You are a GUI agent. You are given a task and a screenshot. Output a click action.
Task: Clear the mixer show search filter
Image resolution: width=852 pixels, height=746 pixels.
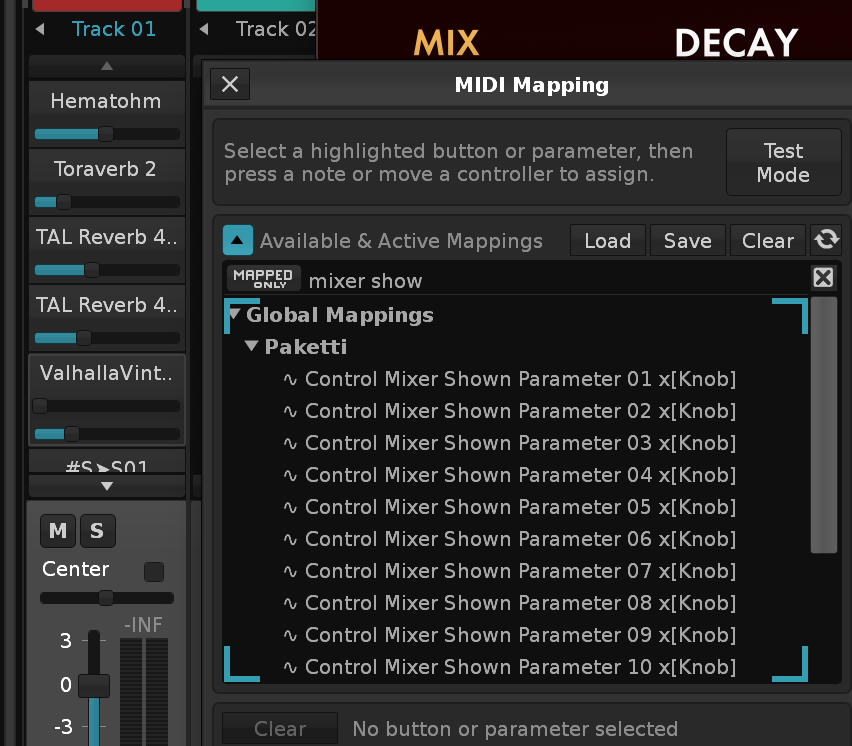coord(823,278)
